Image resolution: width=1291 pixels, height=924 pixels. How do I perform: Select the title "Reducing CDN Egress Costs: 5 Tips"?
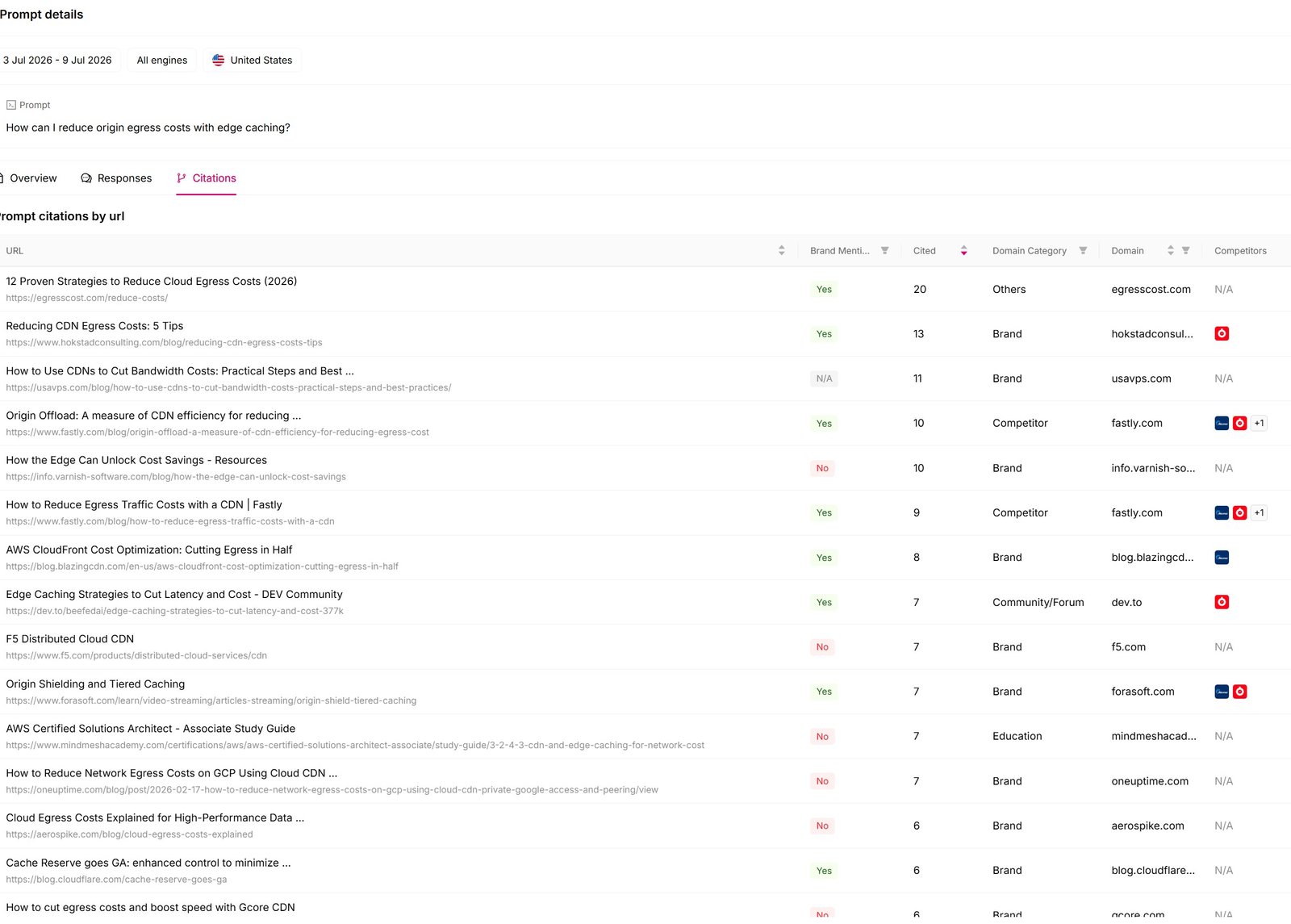point(94,326)
